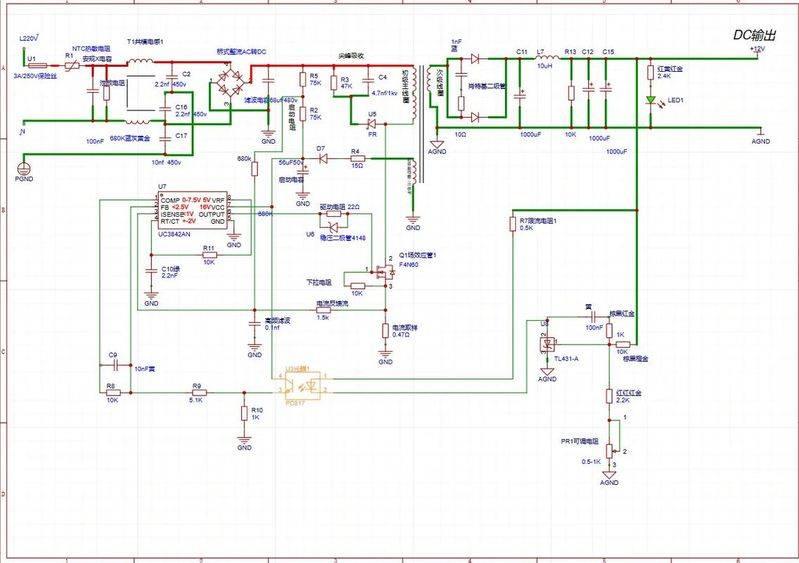799x563 pixels.
Task: Click the '10uH' value text
Action: (545, 66)
